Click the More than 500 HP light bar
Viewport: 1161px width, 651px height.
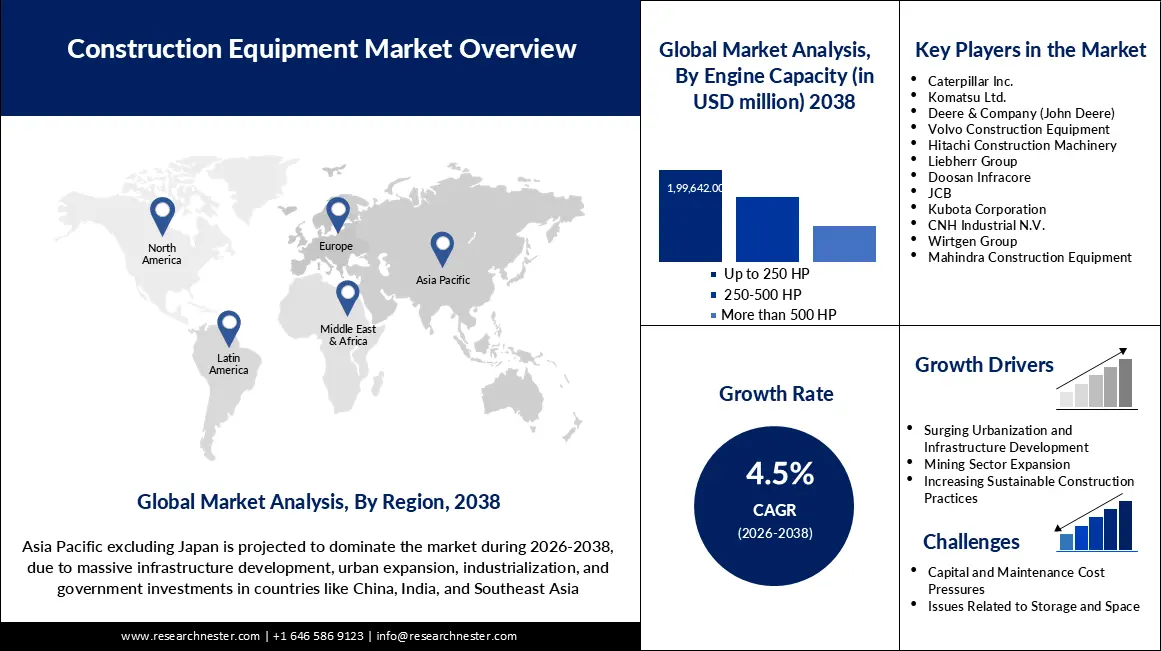coord(844,244)
